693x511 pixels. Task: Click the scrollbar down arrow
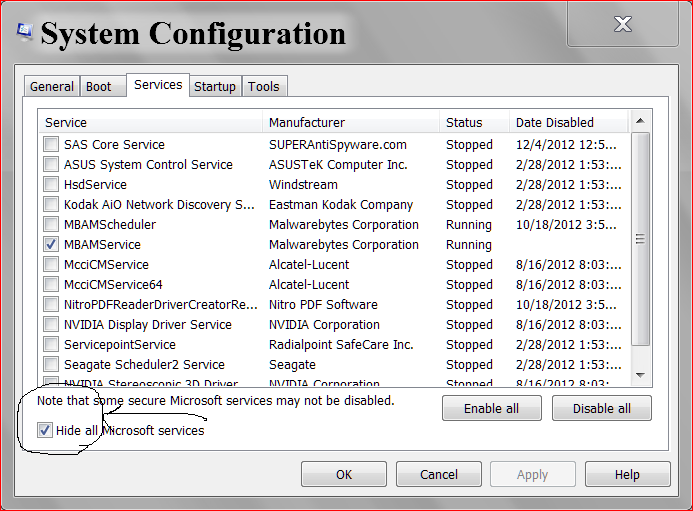640,375
